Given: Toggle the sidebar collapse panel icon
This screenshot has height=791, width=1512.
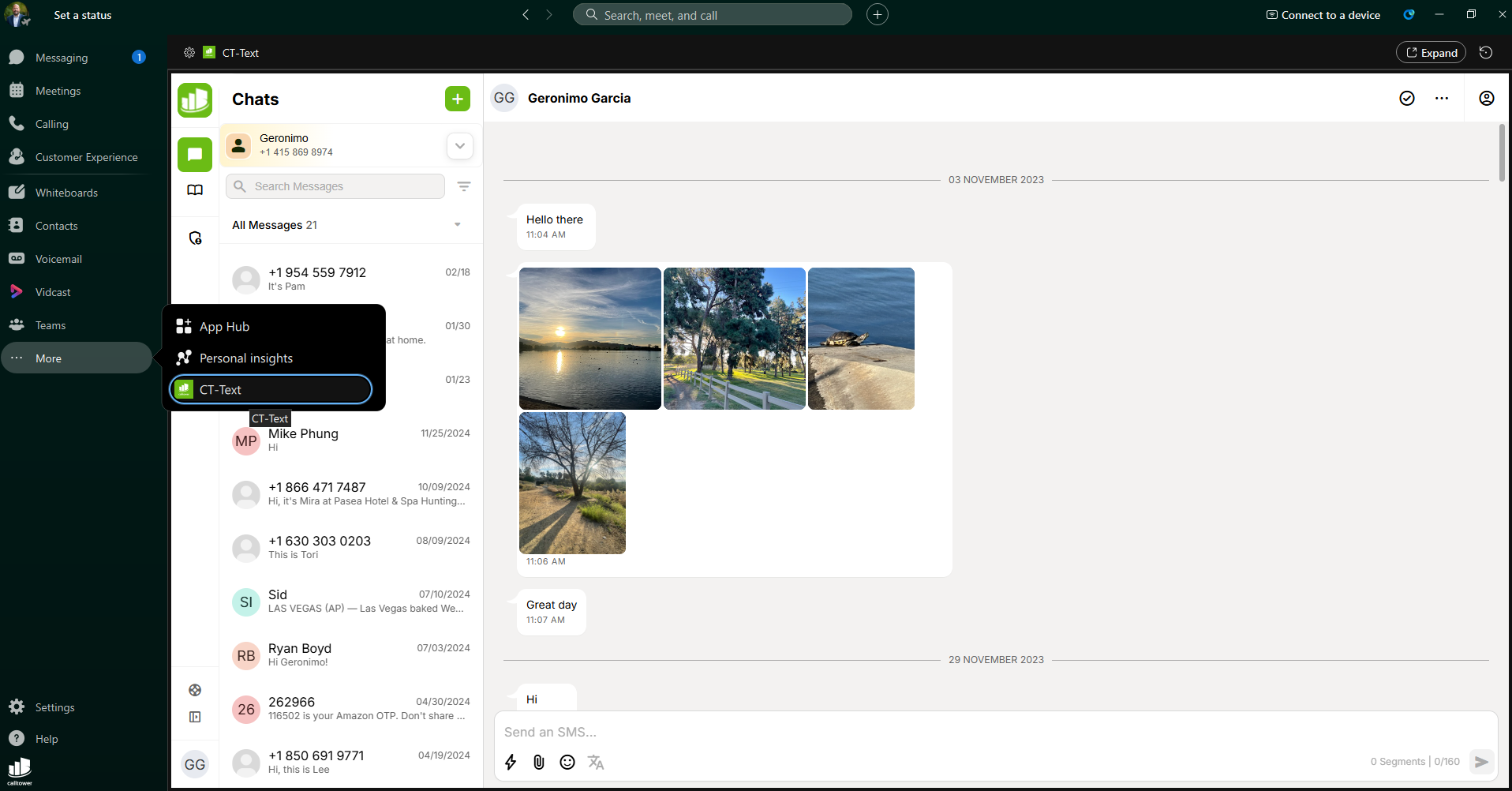Looking at the screenshot, I should [x=195, y=717].
